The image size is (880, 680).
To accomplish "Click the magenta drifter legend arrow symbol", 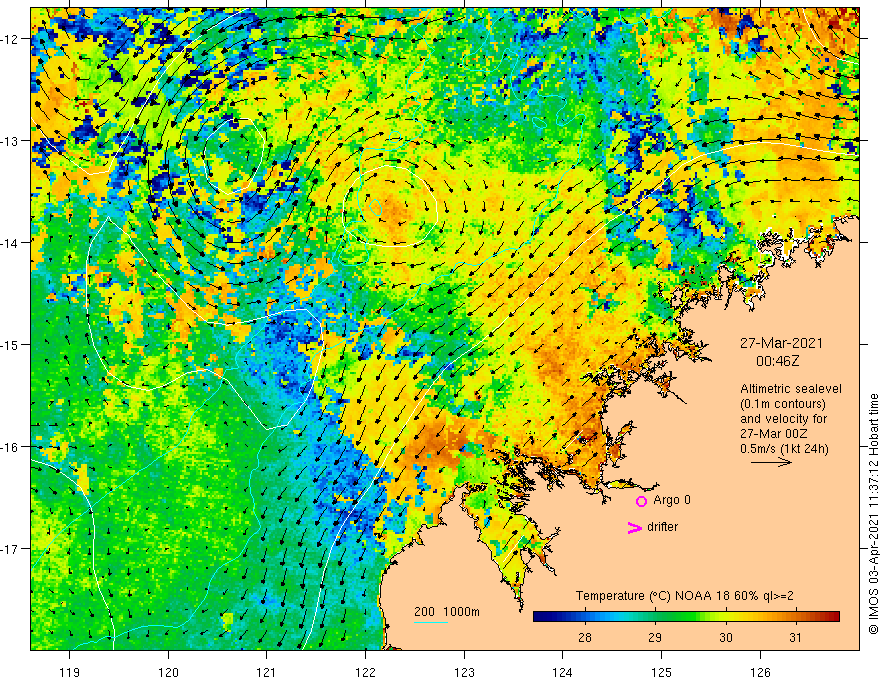I will point(635,527).
